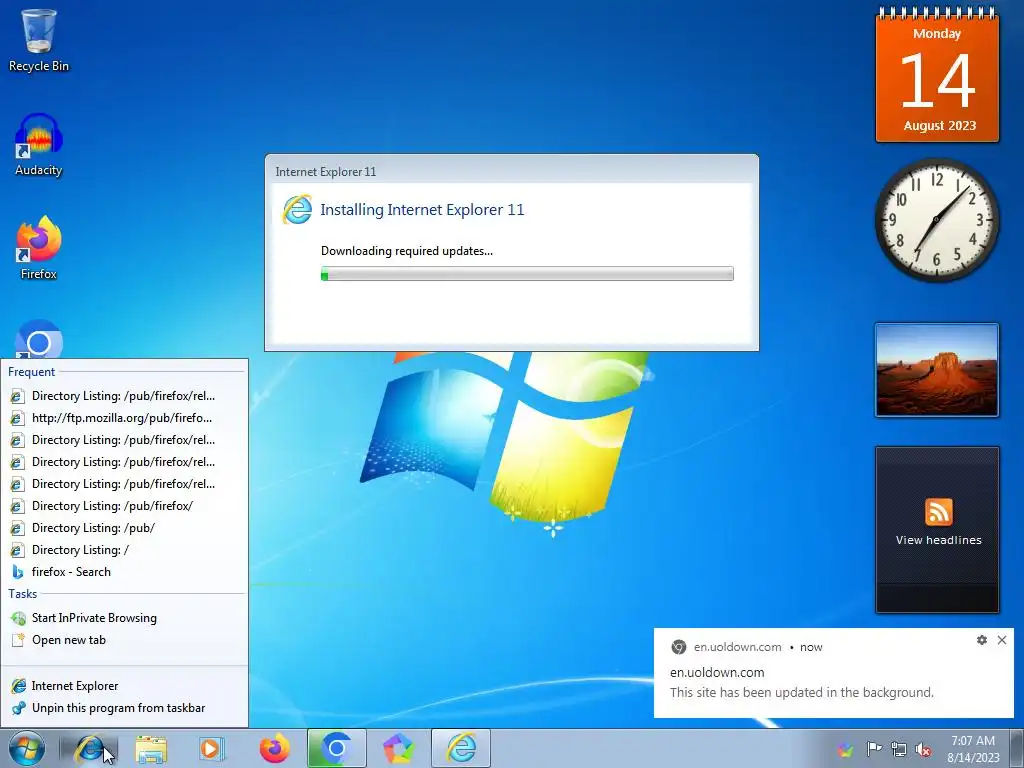Open 'firefox - Search' jump list entry
The height and width of the screenshot is (768, 1024).
124,571
